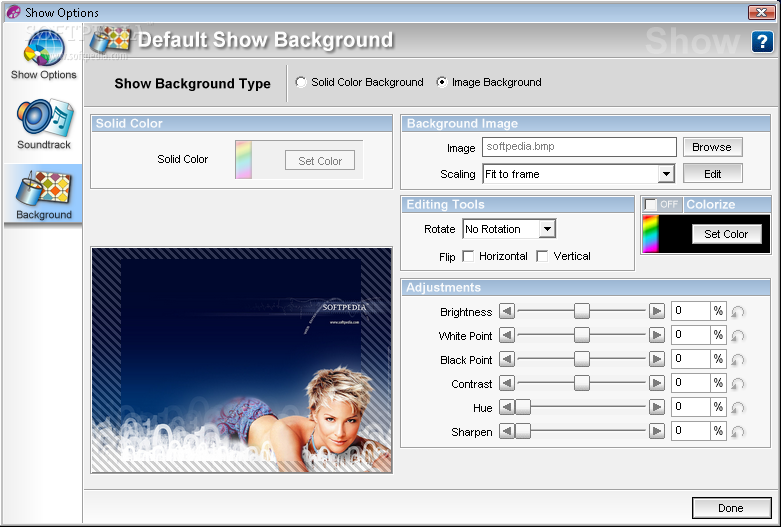Click the Contrast percent value field

click(690, 383)
